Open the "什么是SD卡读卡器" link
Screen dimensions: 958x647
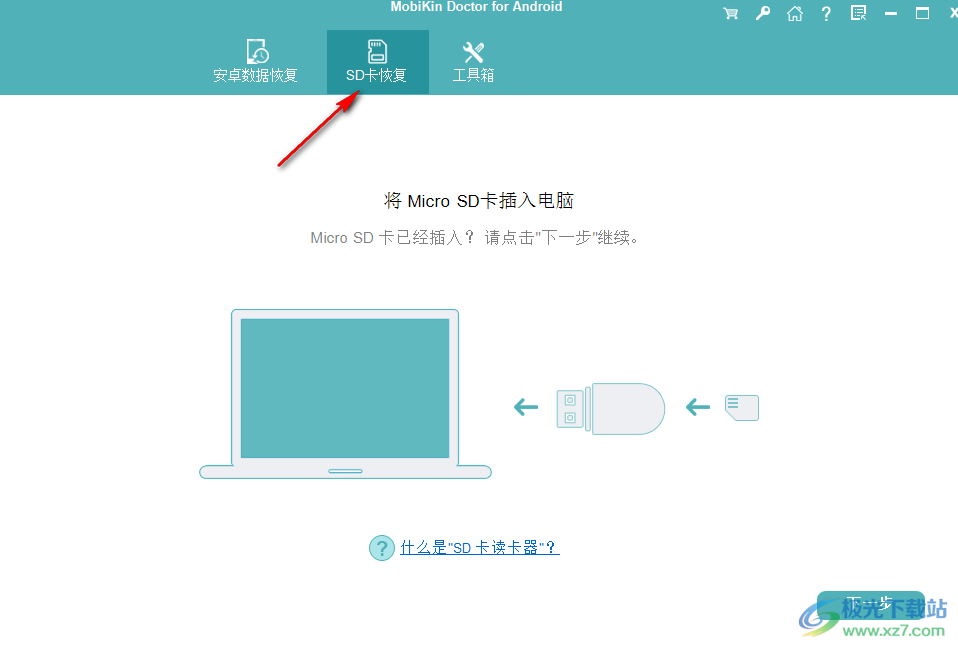479,547
